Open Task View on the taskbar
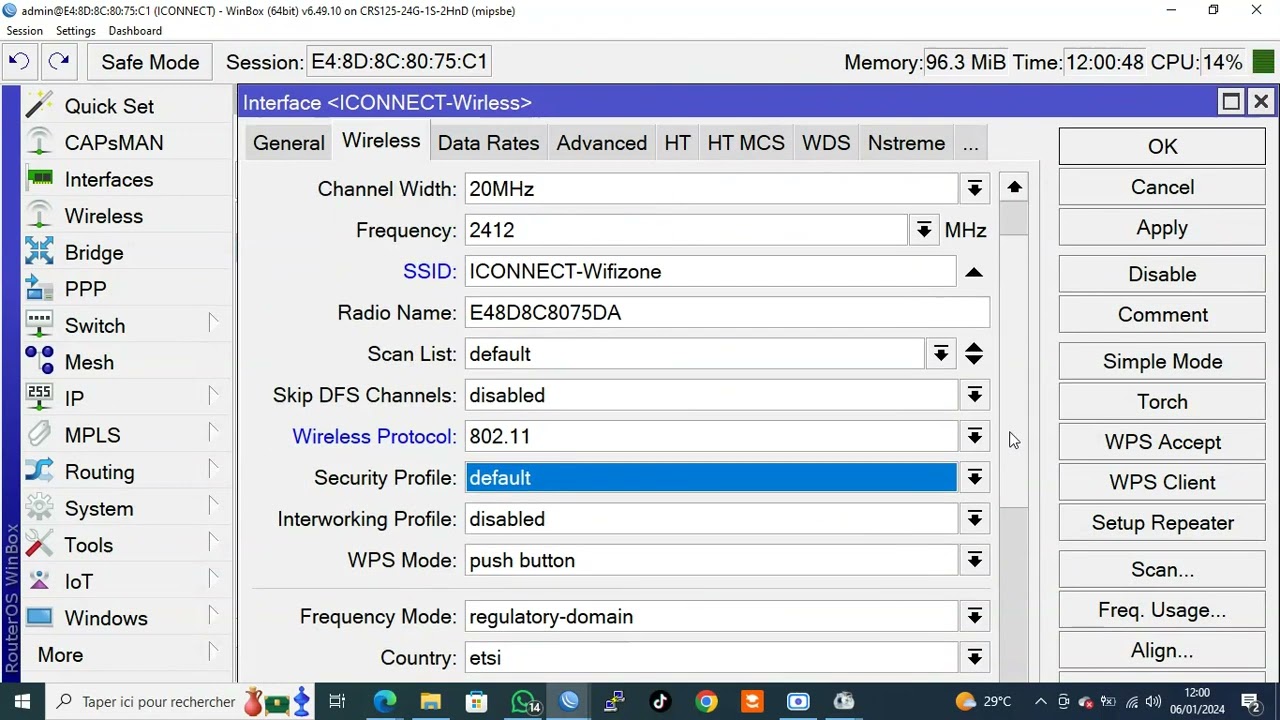1280x720 pixels. pyautogui.click(x=337, y=701)
